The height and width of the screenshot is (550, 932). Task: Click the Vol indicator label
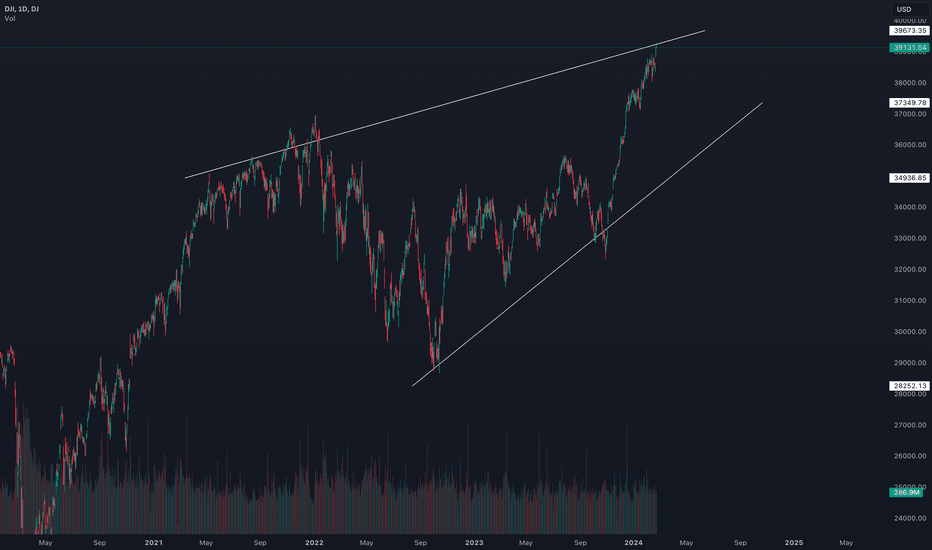[x=10, y=18]
